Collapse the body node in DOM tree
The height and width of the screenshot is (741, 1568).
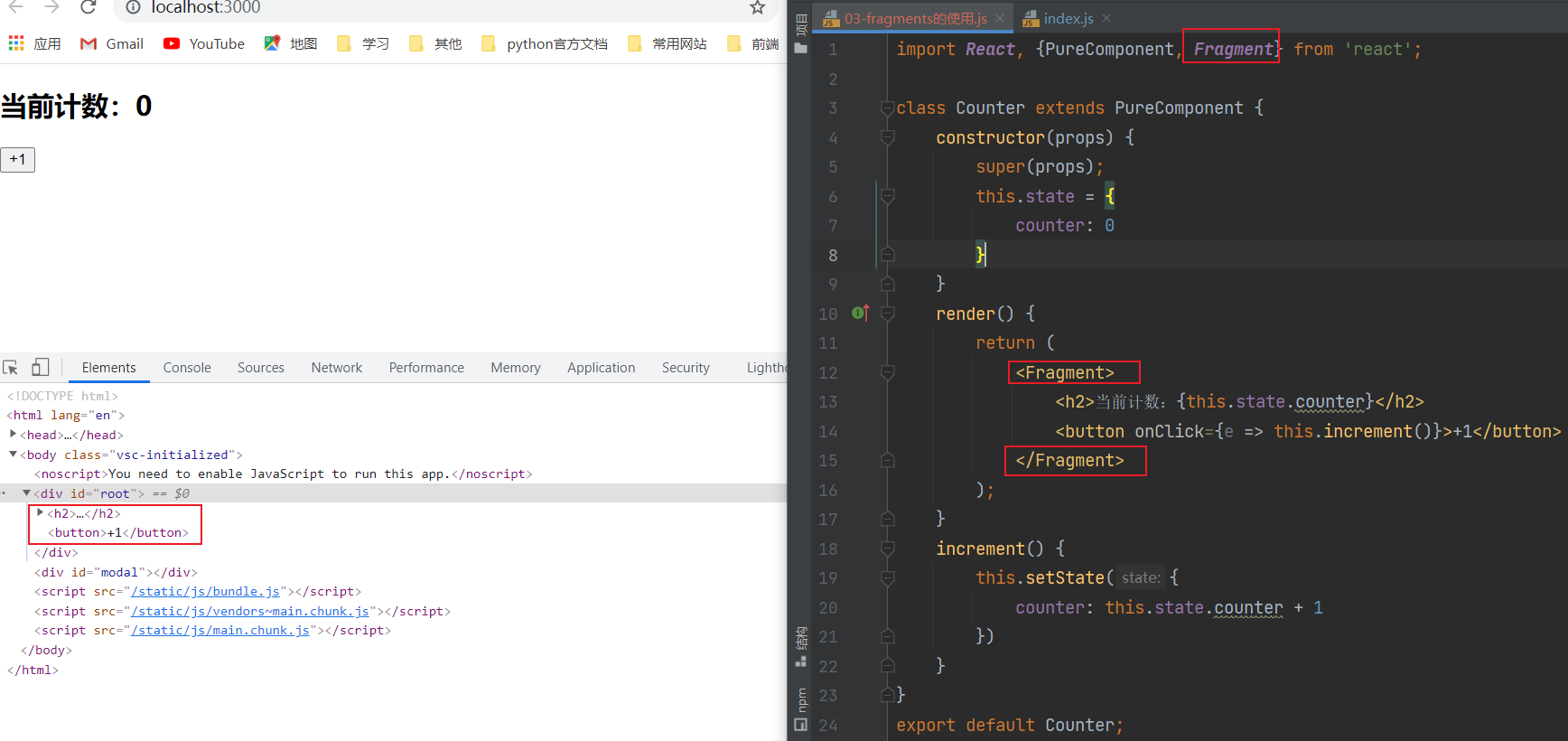pyautogui.click(x=13, y=455)
